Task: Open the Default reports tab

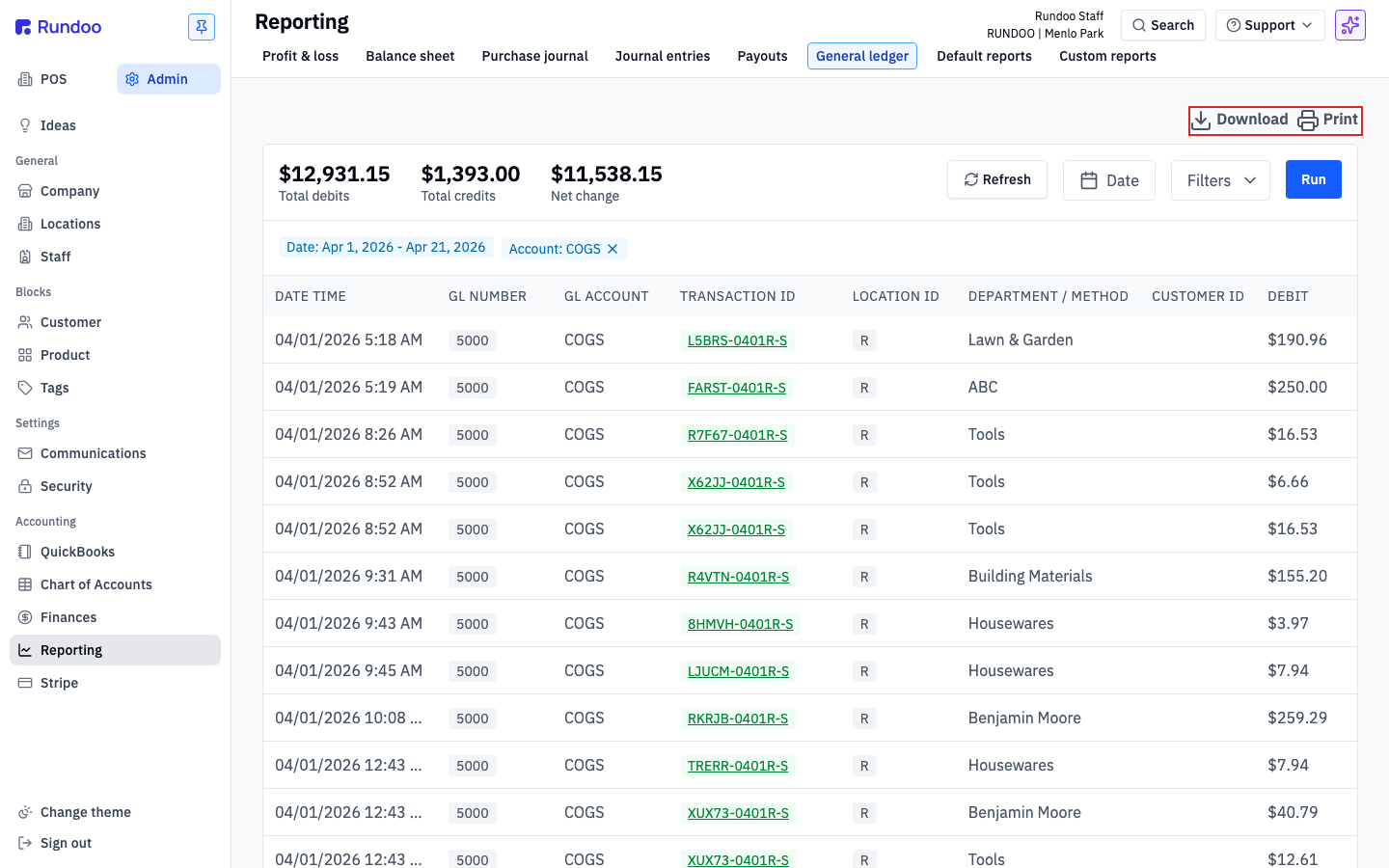Action: click(x=984, y=56)
